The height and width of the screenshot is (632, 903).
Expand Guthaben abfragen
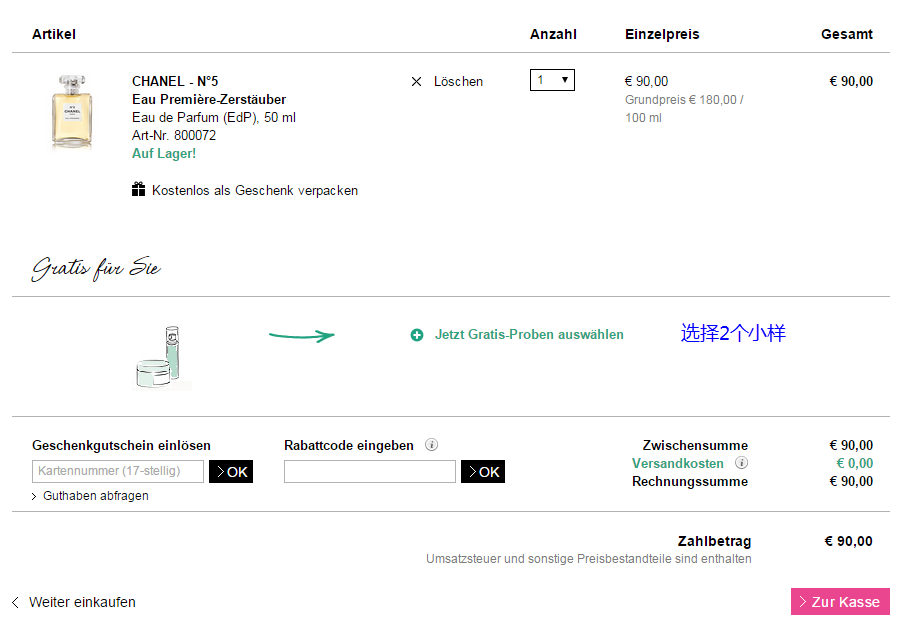coord(90,496)
